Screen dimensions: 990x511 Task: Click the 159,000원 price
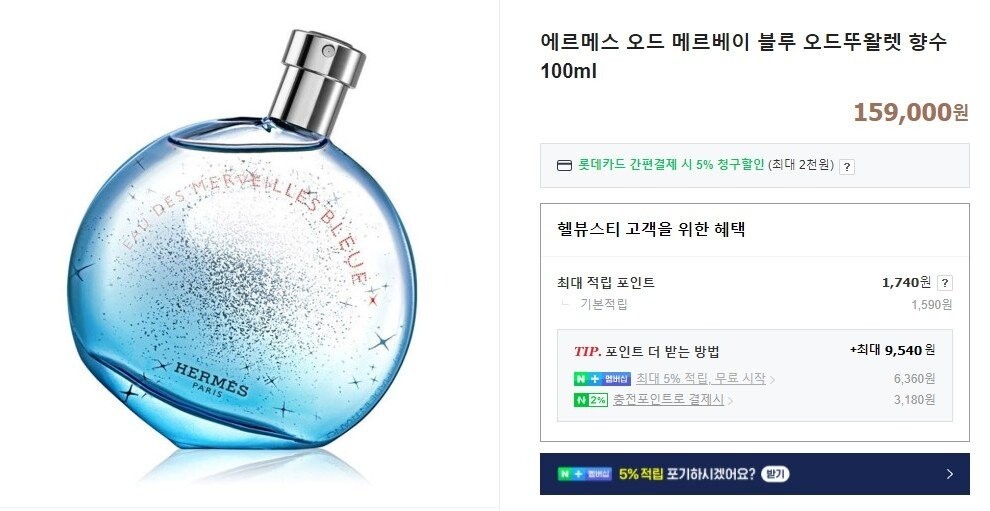tap(910, 112)
